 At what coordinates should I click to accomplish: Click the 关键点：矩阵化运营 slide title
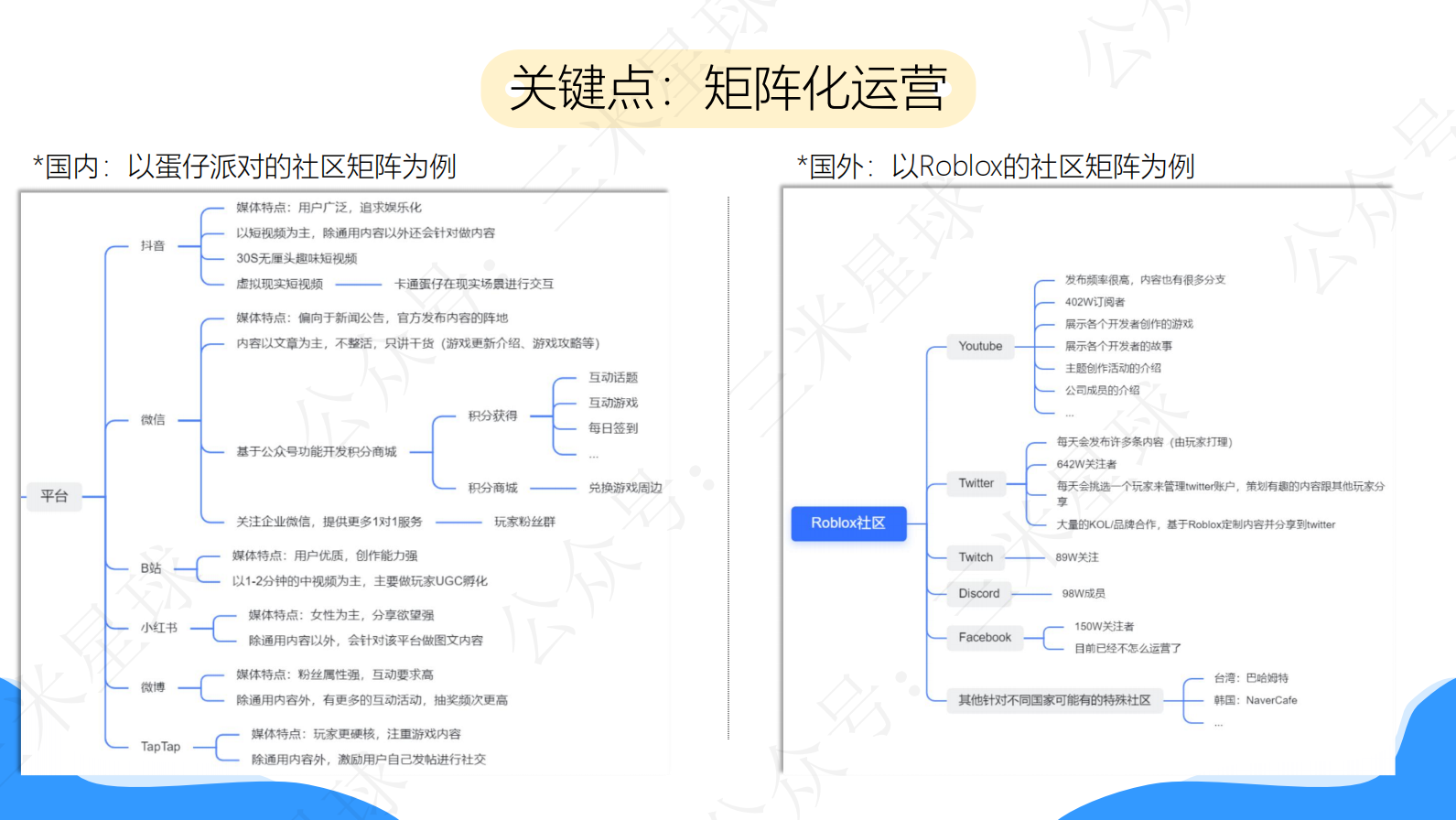click(728, 89)
